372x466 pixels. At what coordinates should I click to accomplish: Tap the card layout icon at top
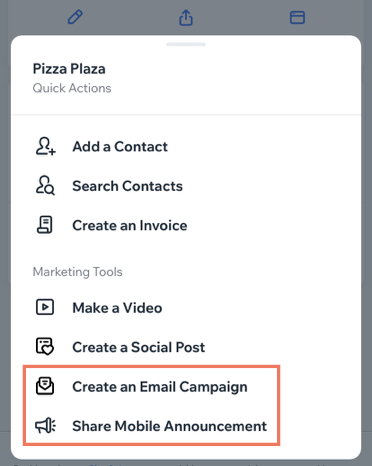click(297, 17)
